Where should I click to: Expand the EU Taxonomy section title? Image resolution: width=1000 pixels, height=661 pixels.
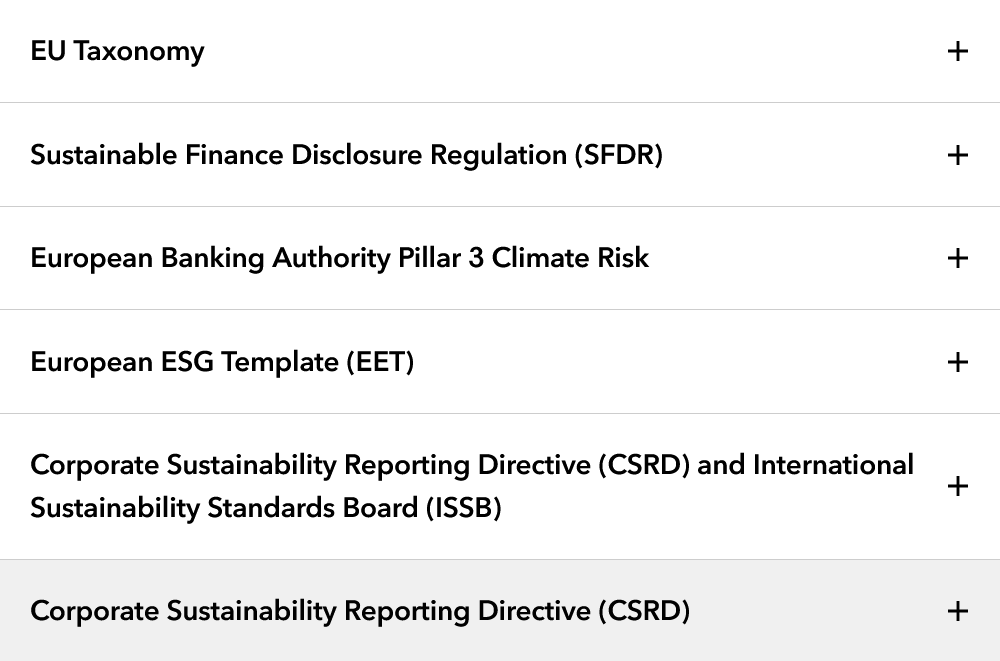coord(117,51)
